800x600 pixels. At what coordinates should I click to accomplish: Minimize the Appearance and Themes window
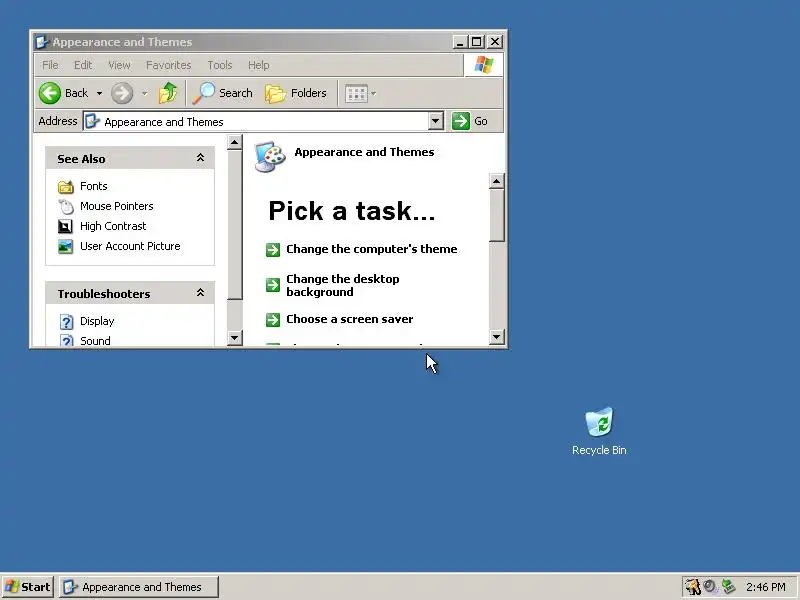pos(460,42)
